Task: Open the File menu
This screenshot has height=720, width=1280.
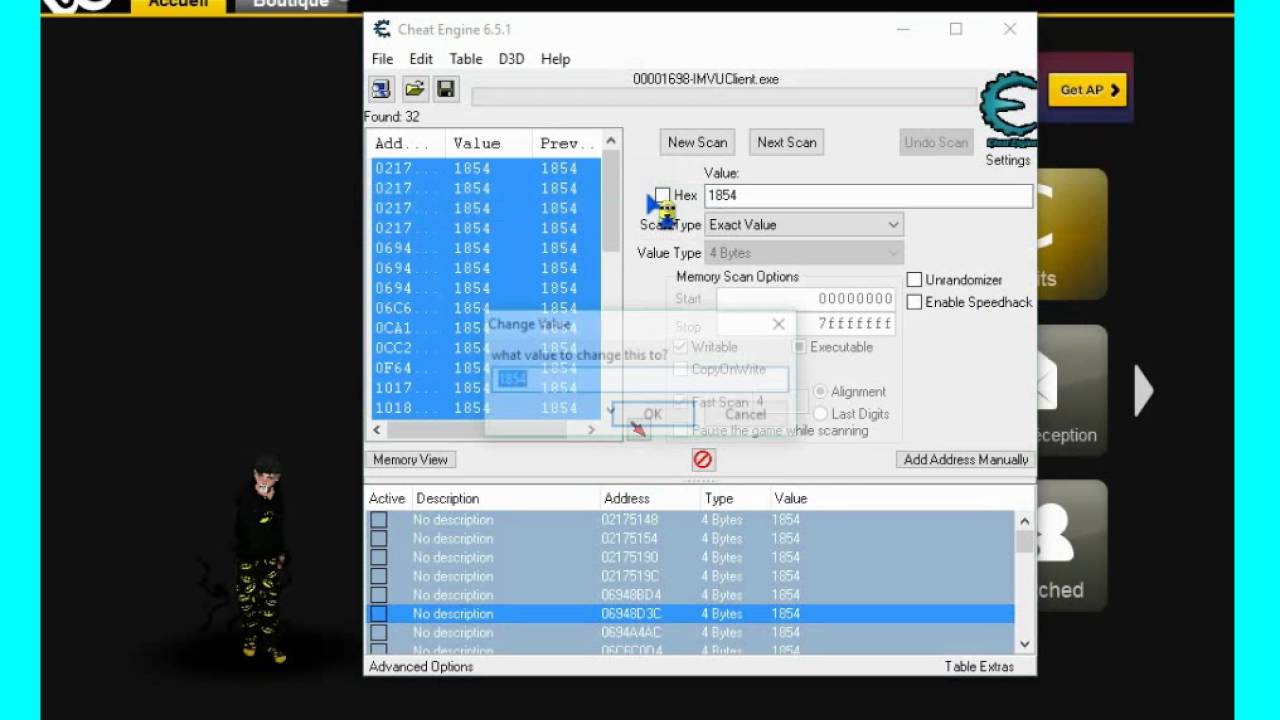Action: point(382,59)
